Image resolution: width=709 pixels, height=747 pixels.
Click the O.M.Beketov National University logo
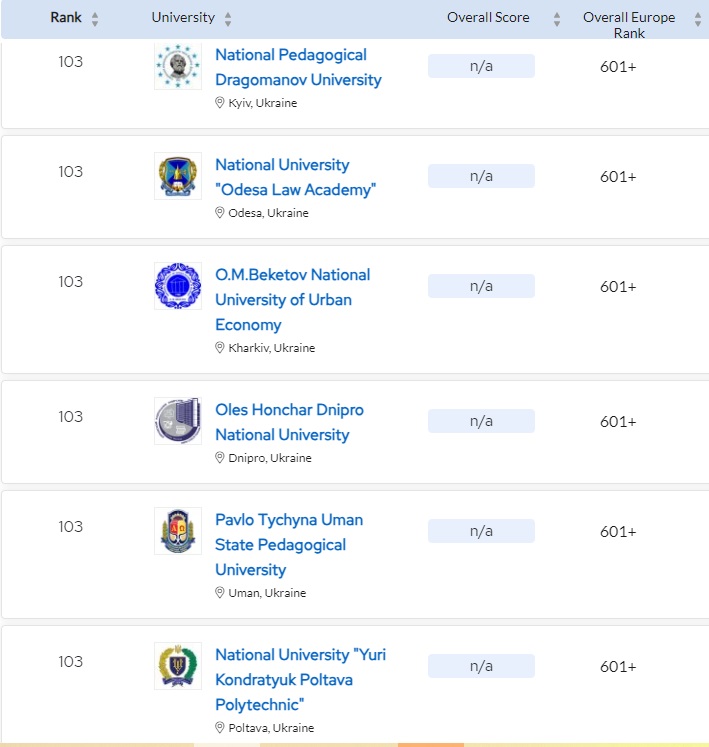pos(178,286)
